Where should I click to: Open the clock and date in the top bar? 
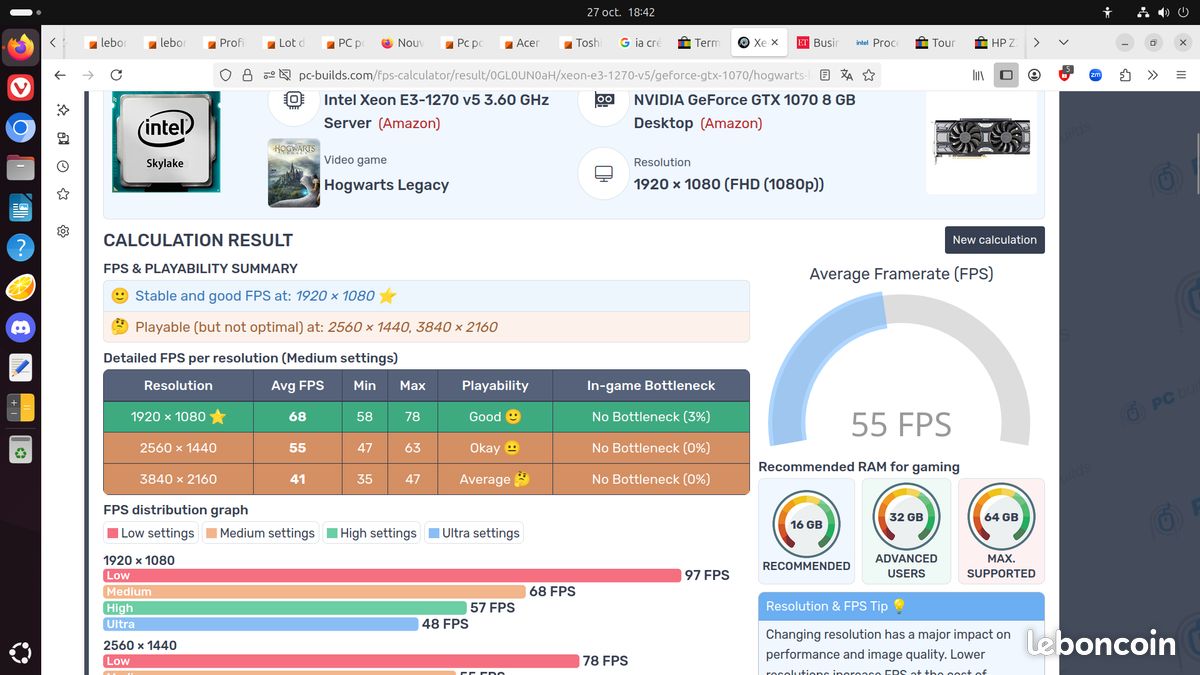tap(621, 12)
